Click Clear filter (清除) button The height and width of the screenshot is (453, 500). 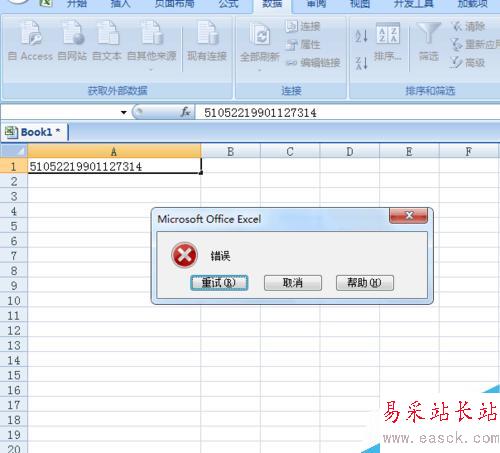(468, 26)
